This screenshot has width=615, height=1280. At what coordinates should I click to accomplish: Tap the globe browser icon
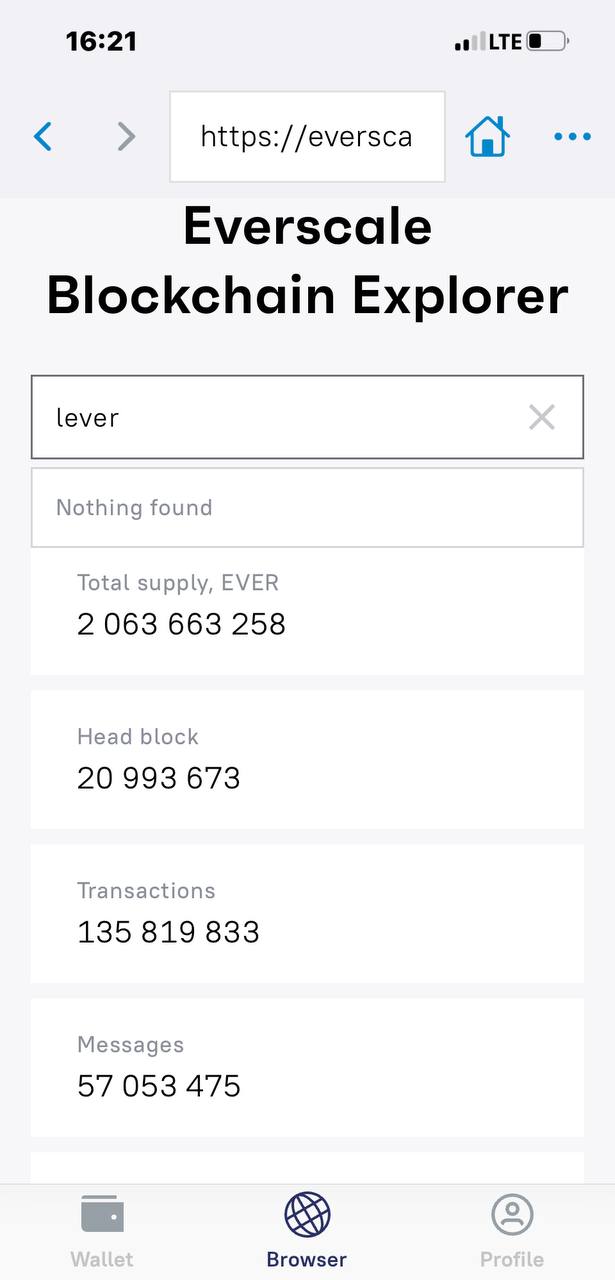(x=307, y=1215)
